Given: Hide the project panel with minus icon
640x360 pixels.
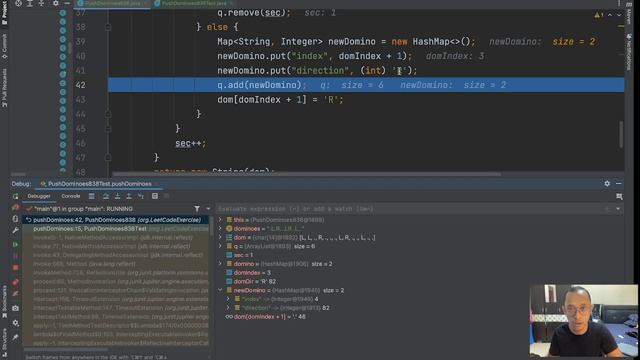Looking at the screenshot, I should pyautogui.click(x=67, y=3).
